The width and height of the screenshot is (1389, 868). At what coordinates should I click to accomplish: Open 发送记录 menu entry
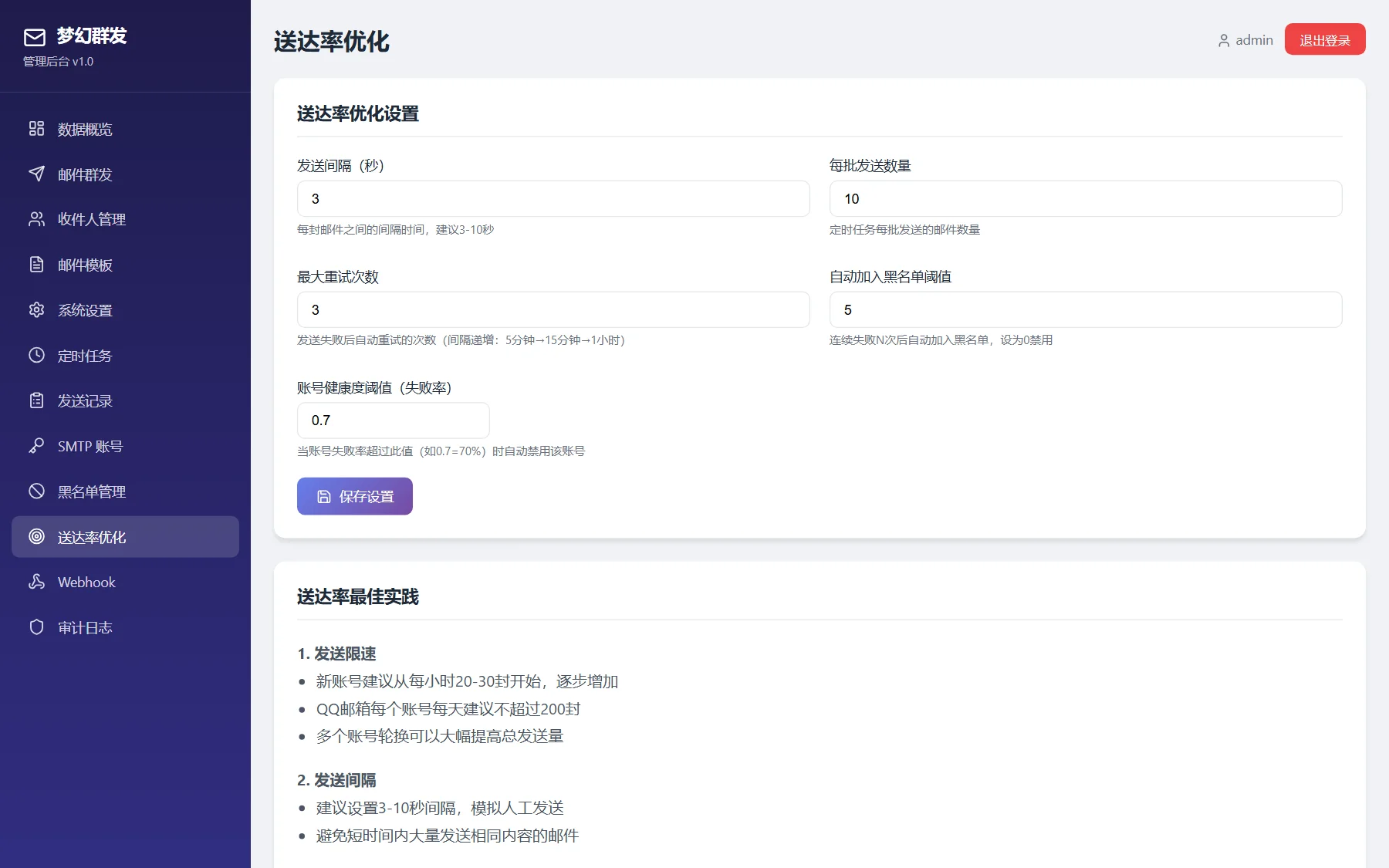pyautogui.click(x=125, y=400)
